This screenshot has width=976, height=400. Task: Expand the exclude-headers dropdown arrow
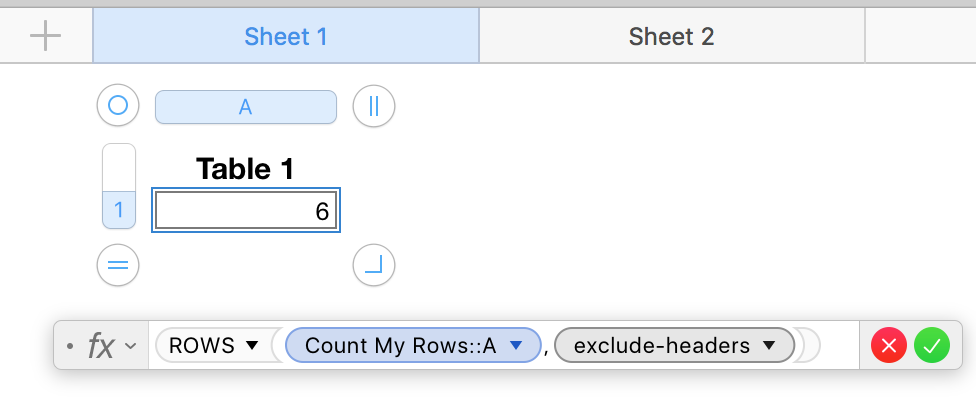769,346
